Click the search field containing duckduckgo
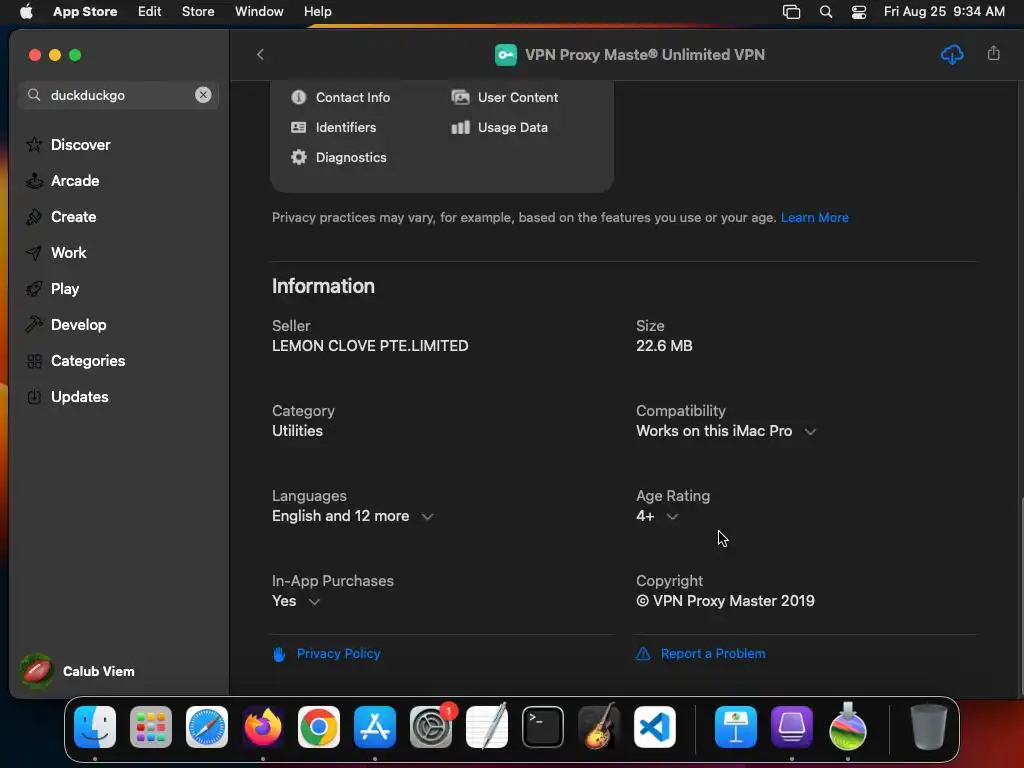 click(118, 95)
